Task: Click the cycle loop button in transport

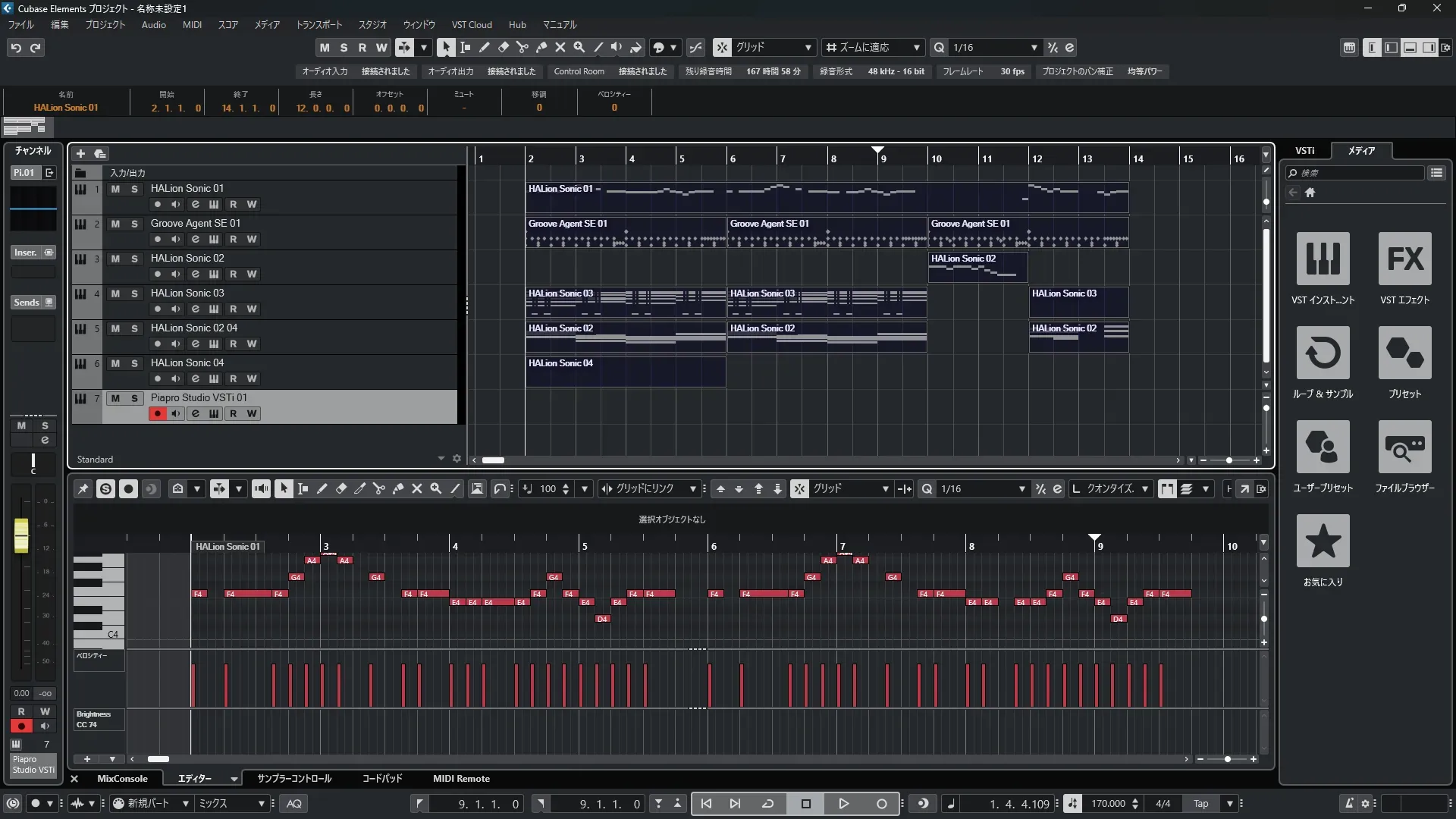Action: click(x=767, y=803)
